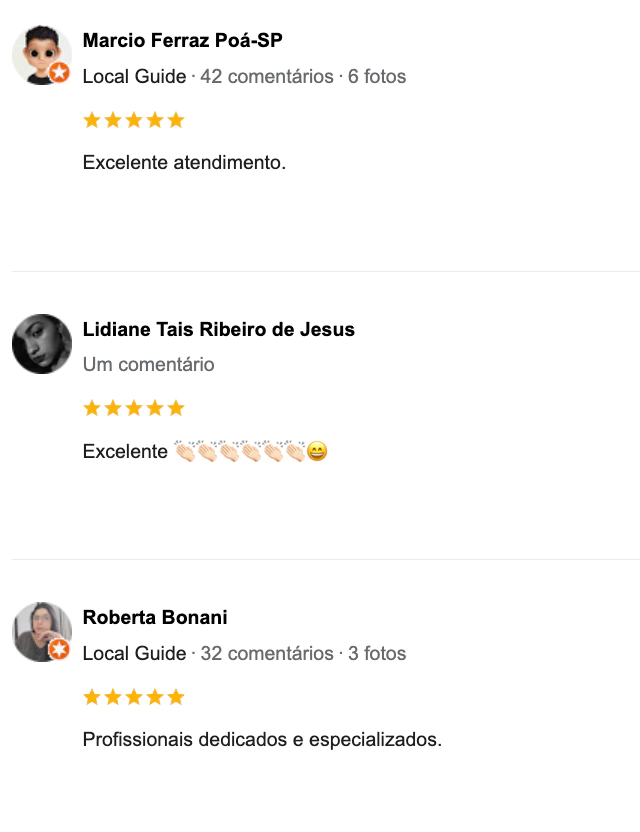The width and height of the screenshot is (640, 832).
Task: Click Lidiane's five-star rating
Action: (134, 409)
